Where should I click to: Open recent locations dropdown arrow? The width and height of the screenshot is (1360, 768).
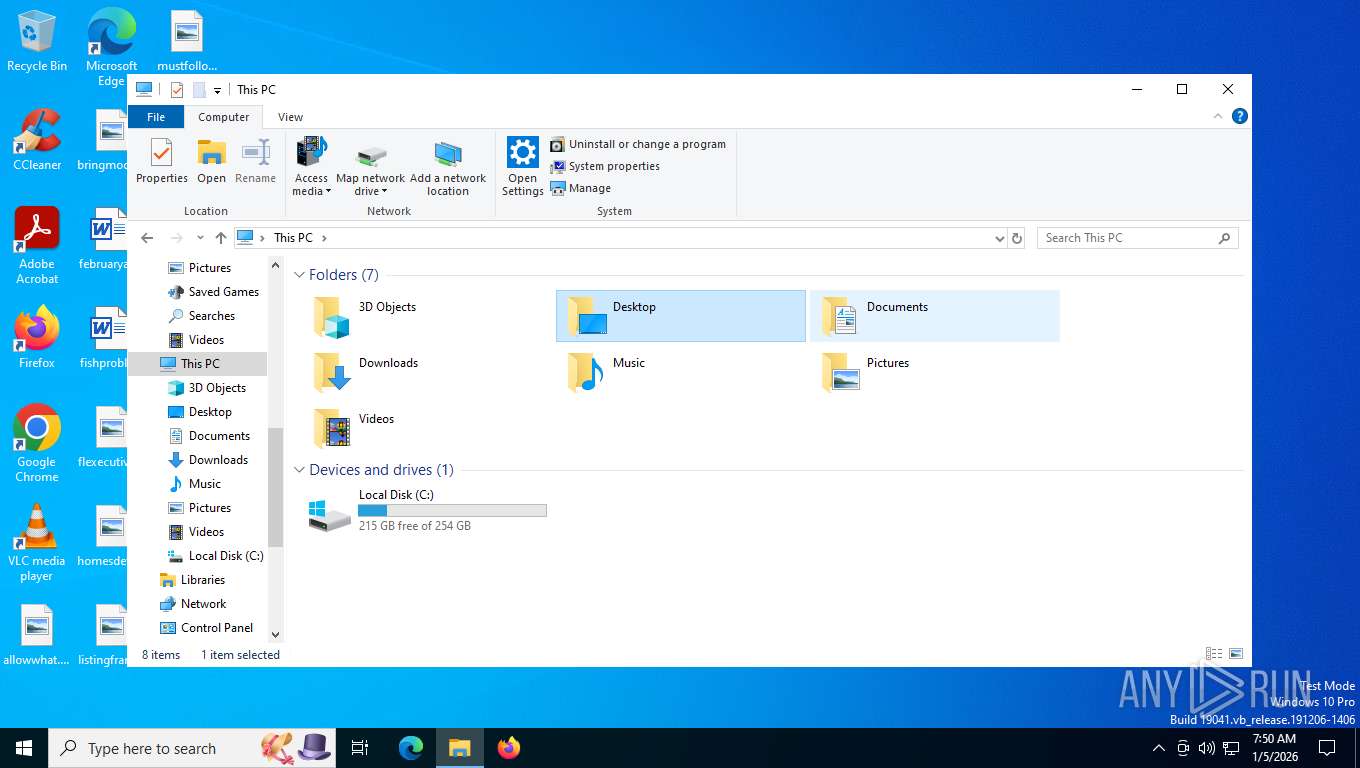(200, 238)
